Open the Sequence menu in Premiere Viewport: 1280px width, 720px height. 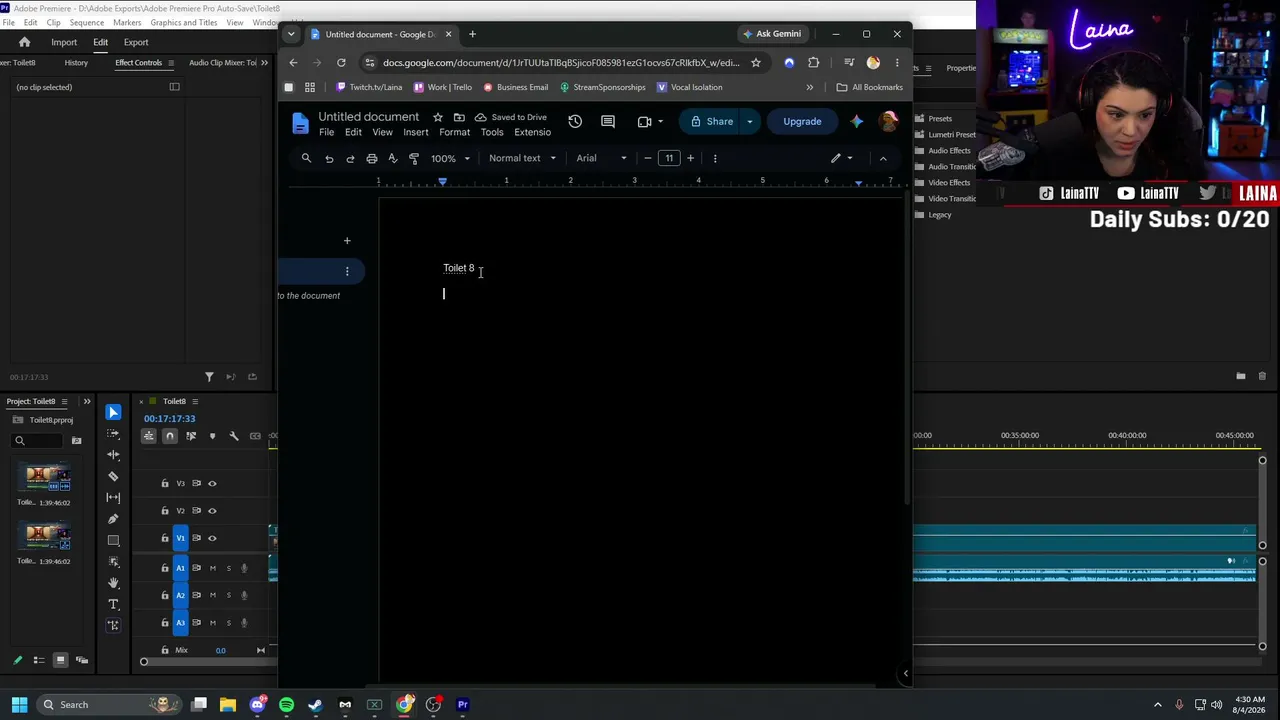coord(87,22)
